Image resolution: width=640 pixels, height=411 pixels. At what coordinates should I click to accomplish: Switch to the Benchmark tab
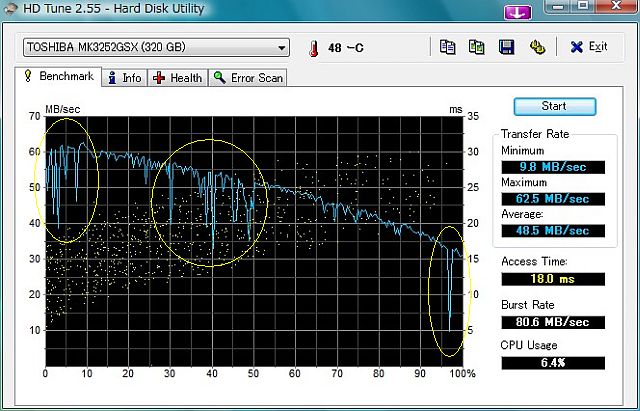click(x=59, y=77)
